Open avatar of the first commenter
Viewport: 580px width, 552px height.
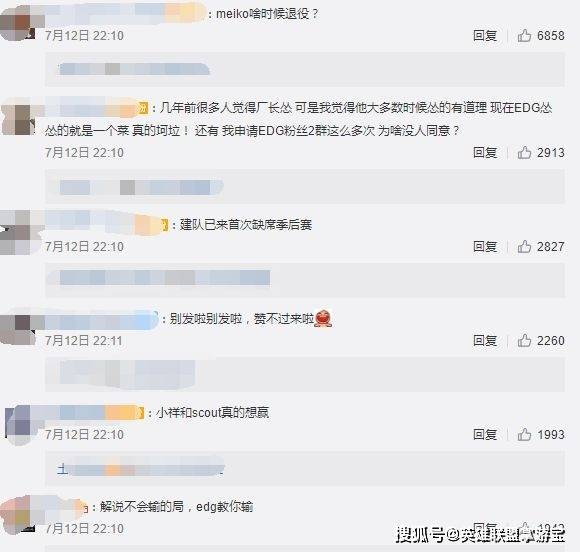[x=19, y=24]
